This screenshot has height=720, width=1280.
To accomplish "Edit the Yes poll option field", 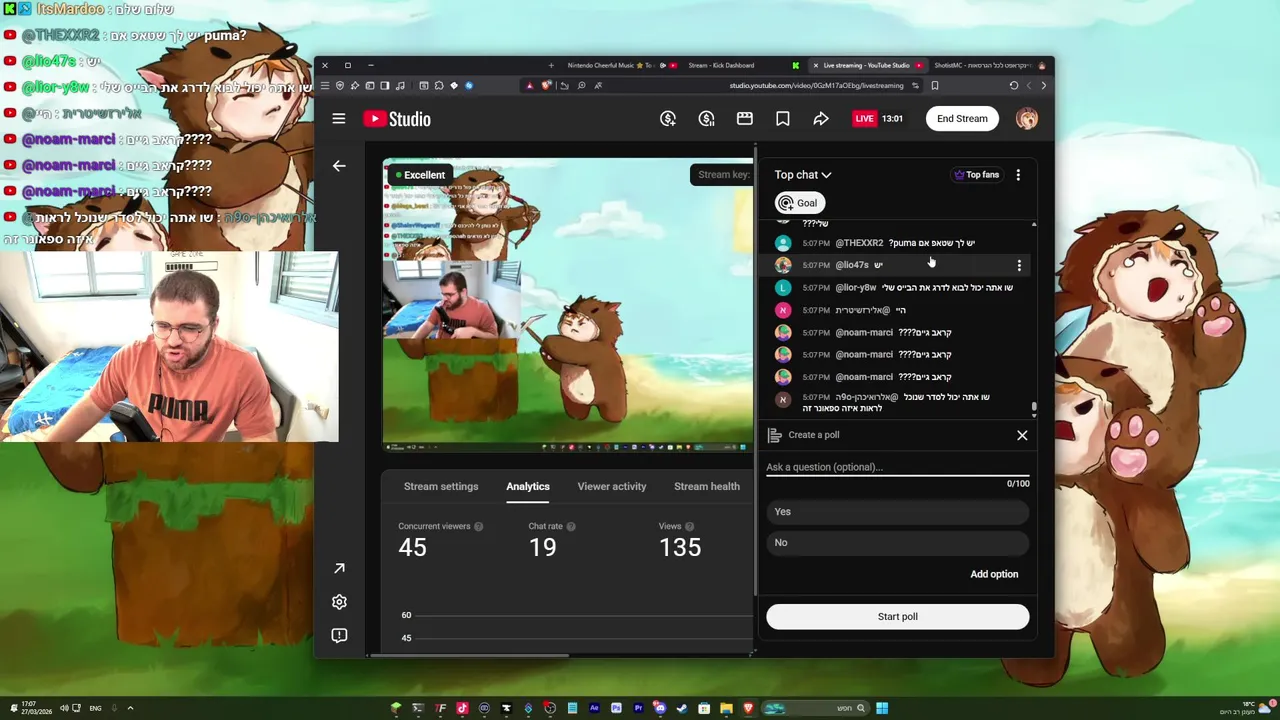I will [898, 511].
